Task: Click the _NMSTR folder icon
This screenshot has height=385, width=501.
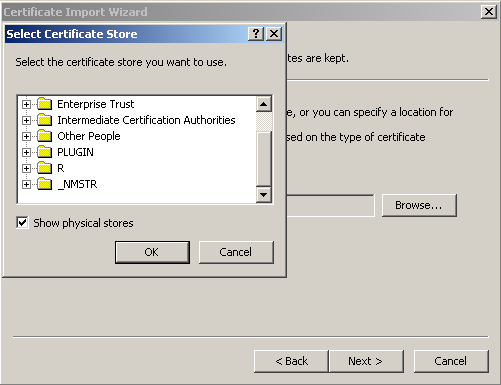Action: (x=45, y=184)
